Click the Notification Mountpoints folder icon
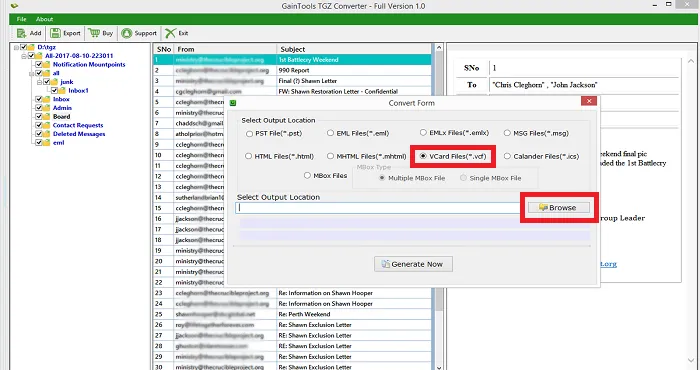This screenshot has width=700, height=370. point(46,65)
